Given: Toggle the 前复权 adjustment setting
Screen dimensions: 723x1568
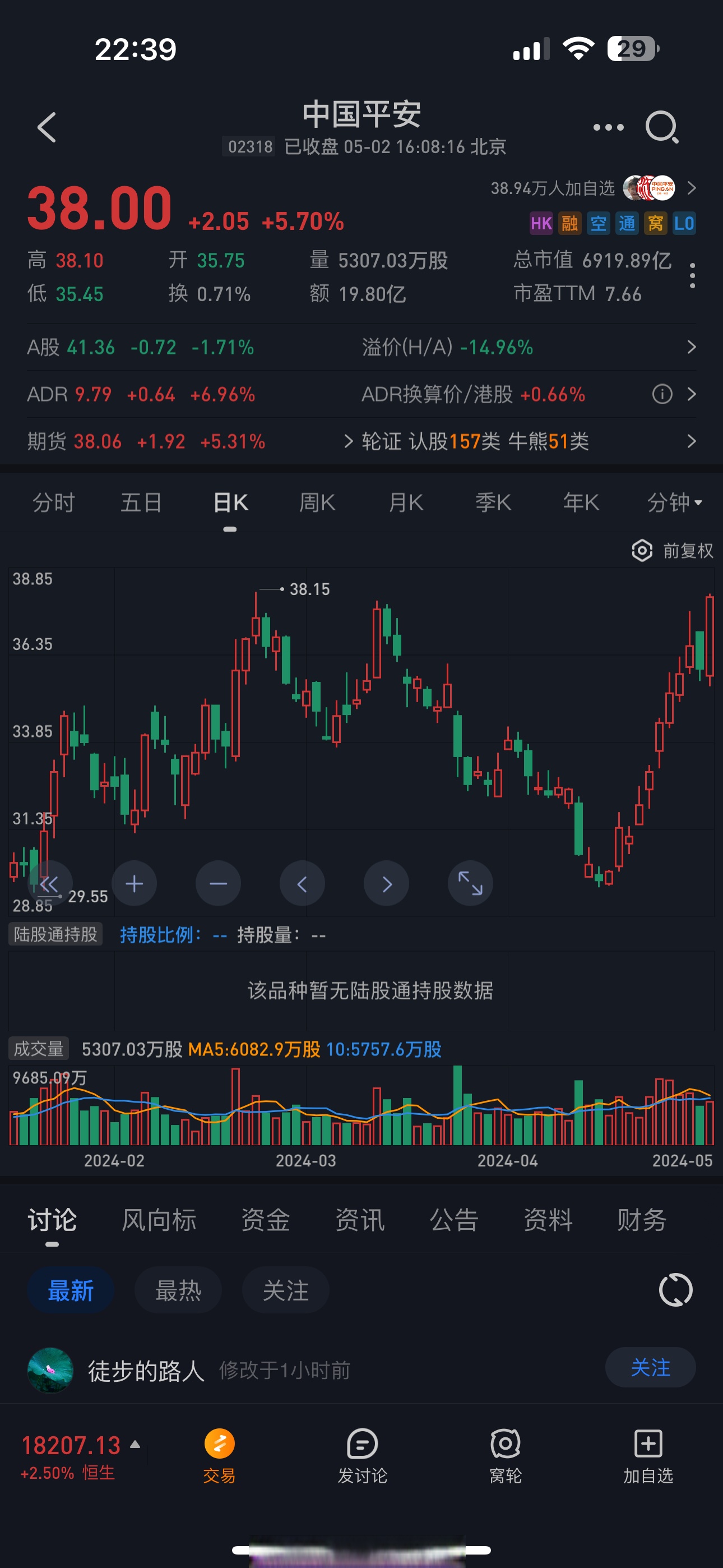Looking at the screenshot, I should coord(688,550).
